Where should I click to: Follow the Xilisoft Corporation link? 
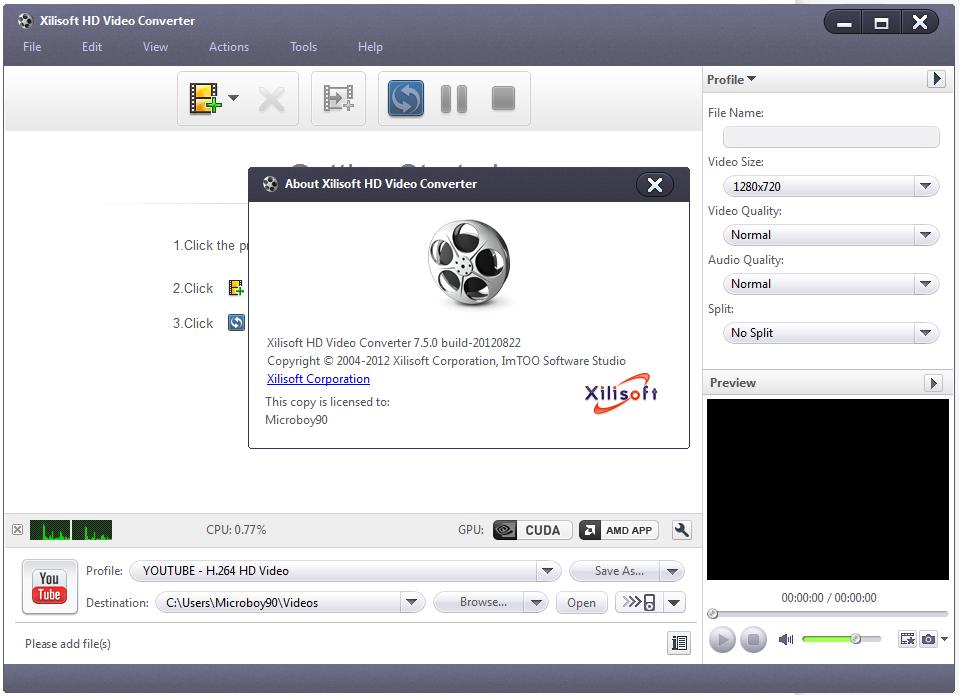pyautogui.click(x=318, y=379)
